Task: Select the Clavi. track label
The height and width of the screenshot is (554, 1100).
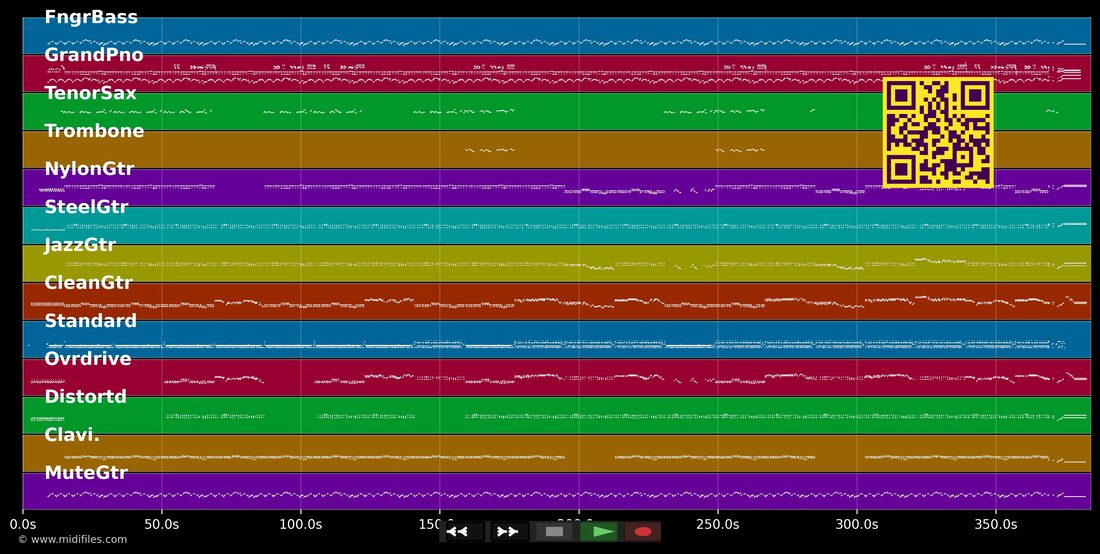Action: [x=72, y=435]
